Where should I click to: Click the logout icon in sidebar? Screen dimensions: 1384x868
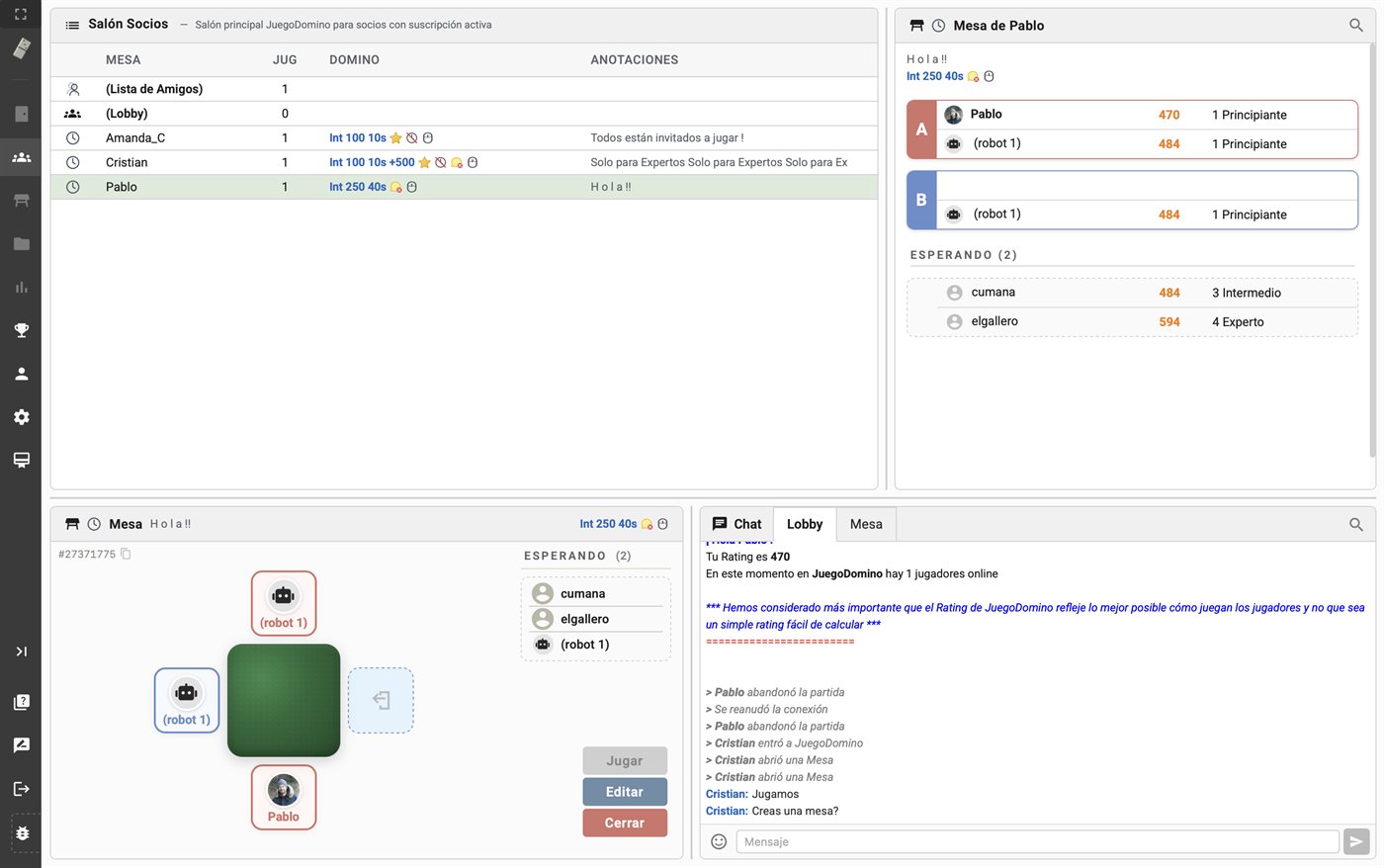coord(21,789)
